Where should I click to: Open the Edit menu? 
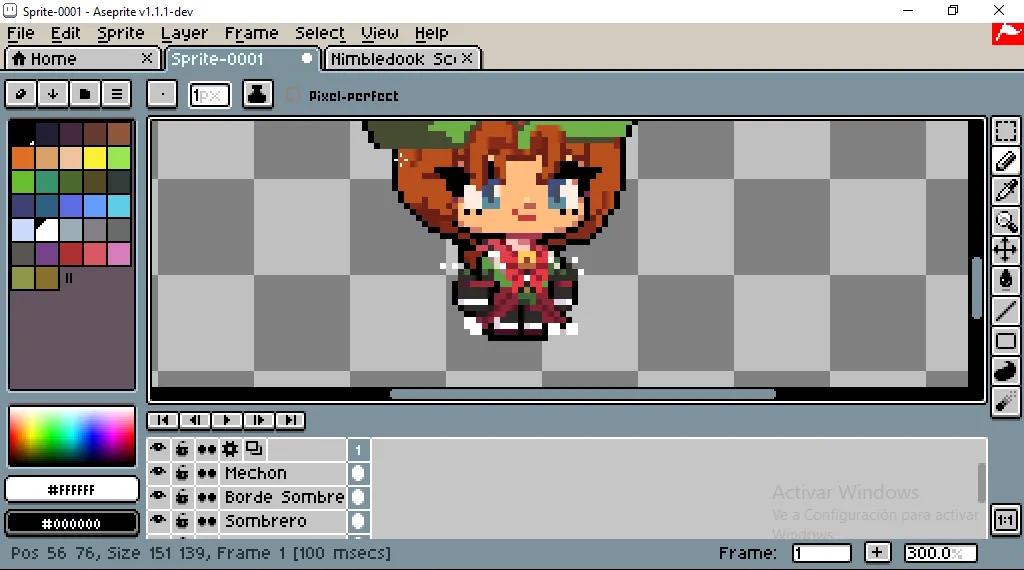[x=65, y=33]
